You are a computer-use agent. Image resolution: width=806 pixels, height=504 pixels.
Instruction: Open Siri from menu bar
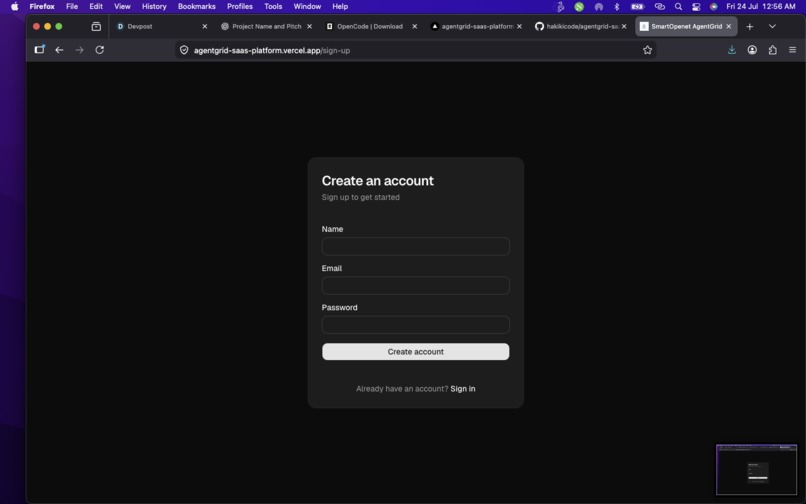[713, 6]
